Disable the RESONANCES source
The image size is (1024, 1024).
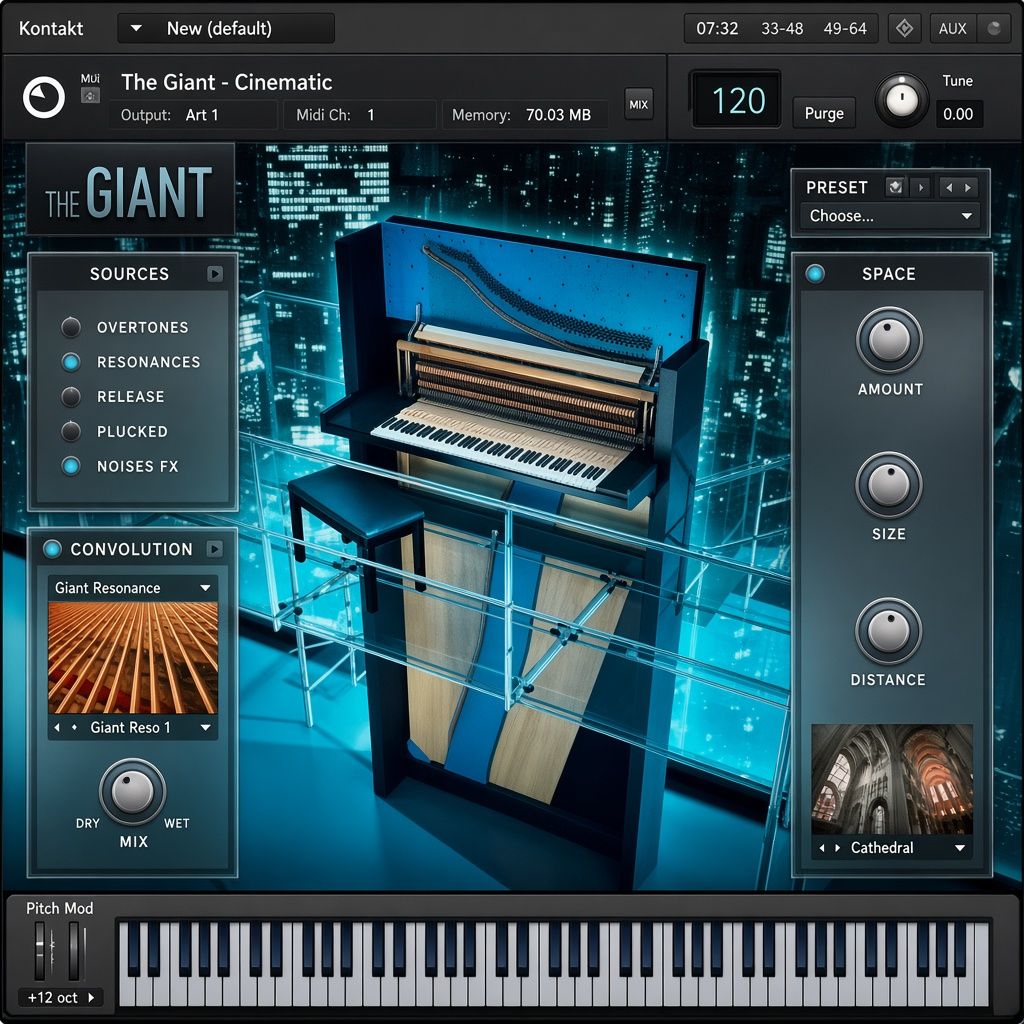[71, 362]
